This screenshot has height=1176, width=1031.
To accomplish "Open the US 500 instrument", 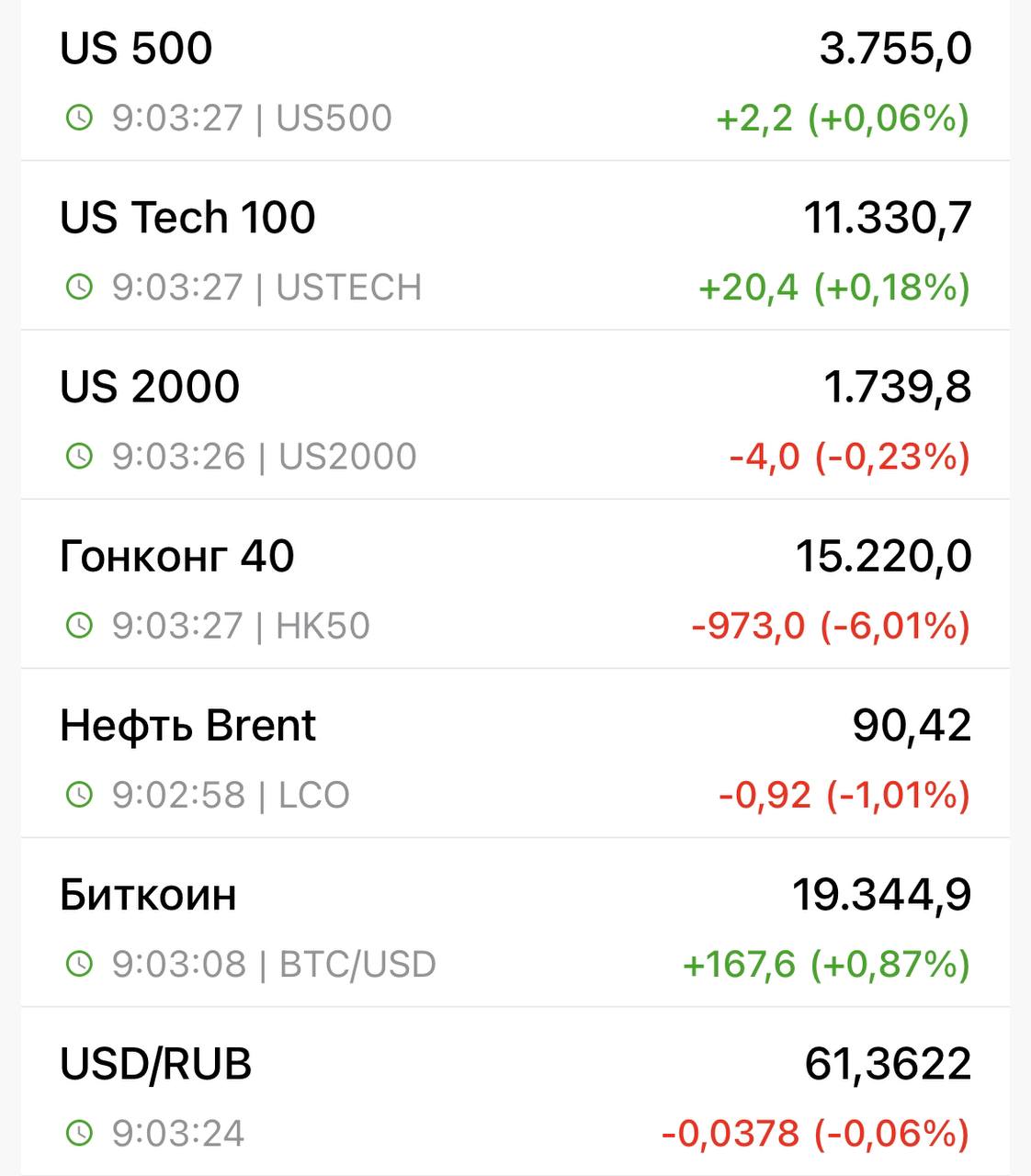I will (136, 49).
